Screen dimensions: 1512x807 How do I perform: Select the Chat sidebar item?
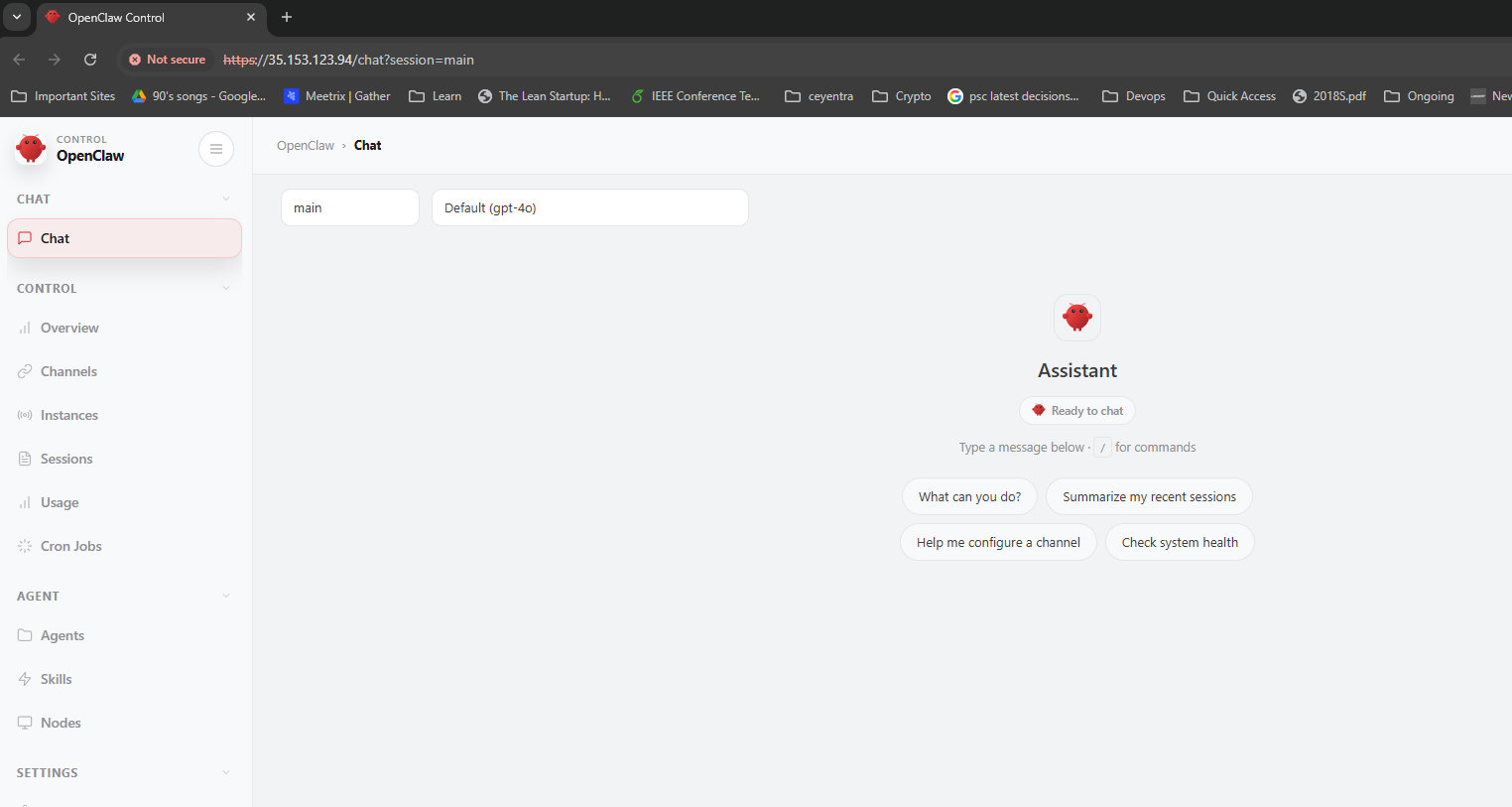pyautogui.click(x=124, y=238)
